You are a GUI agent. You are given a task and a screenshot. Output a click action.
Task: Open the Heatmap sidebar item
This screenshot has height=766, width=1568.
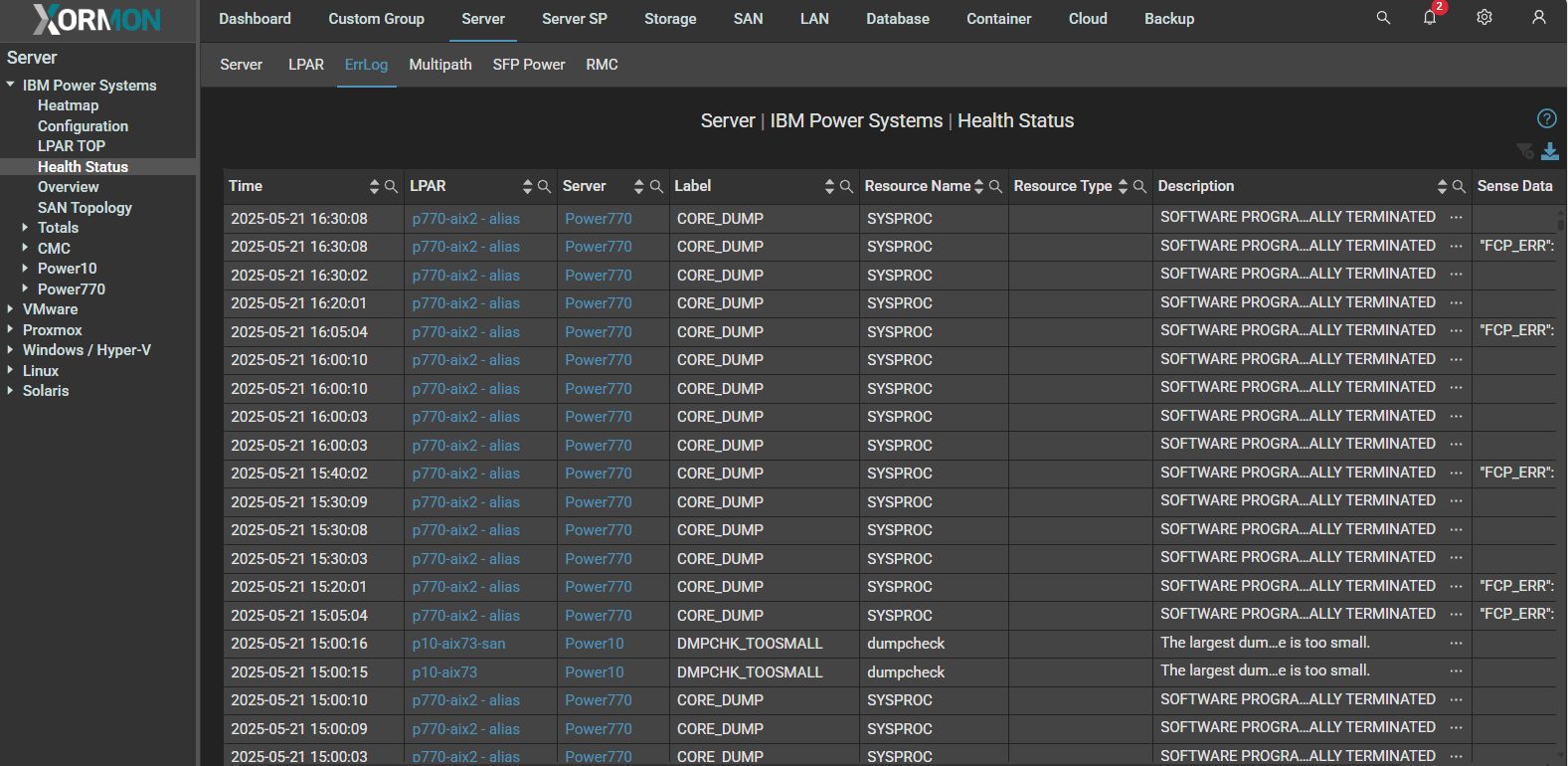click(x=68, y=105)
